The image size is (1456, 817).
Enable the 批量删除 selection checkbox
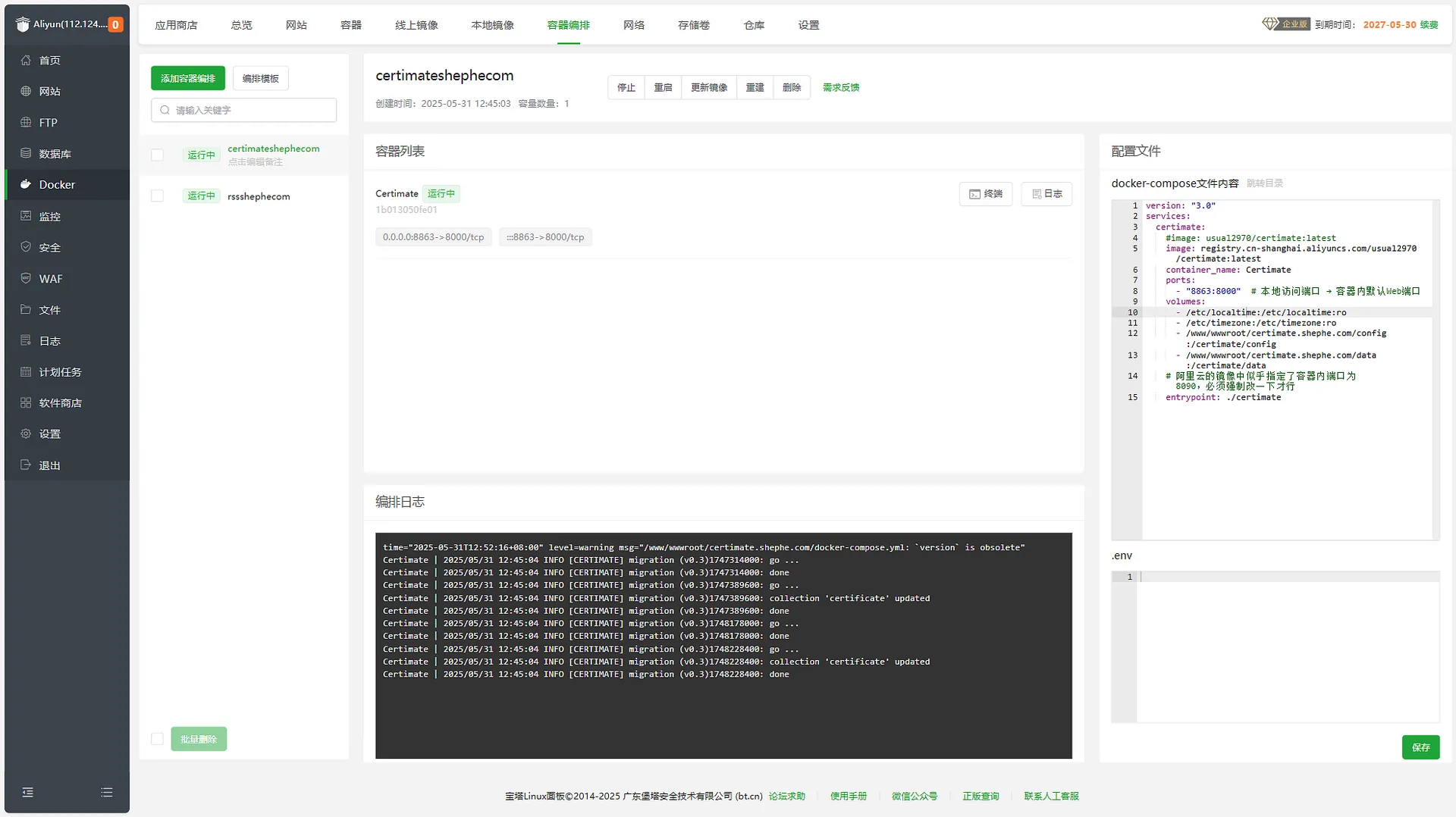coord(157,739)
